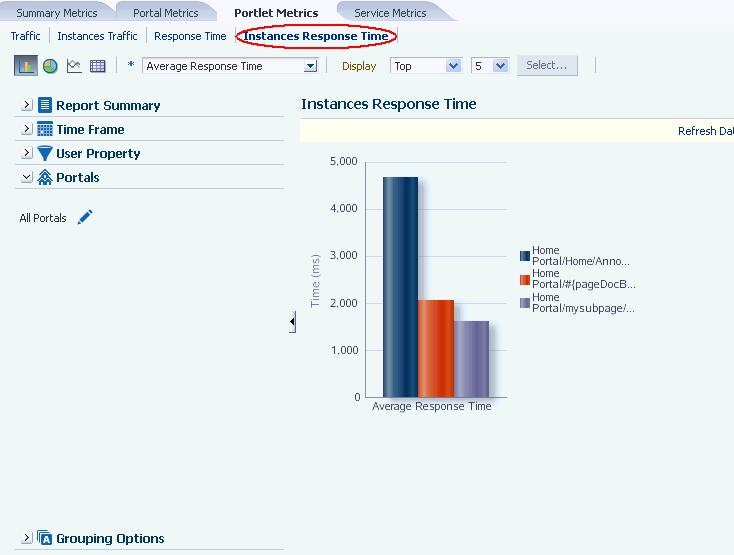The image size is (734, 555).
Task: Click the Select... button
Action: coord(547,66)
